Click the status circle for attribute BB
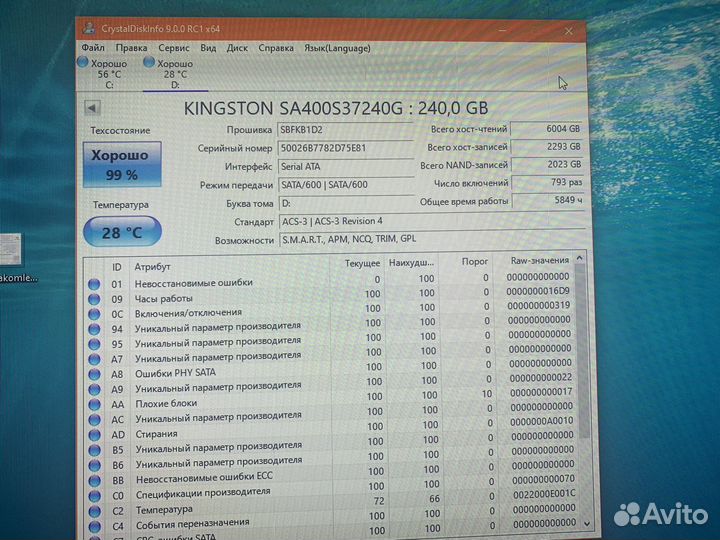Image resolution: width=720 pixels, height=540 pixels. tap(95, 480)
